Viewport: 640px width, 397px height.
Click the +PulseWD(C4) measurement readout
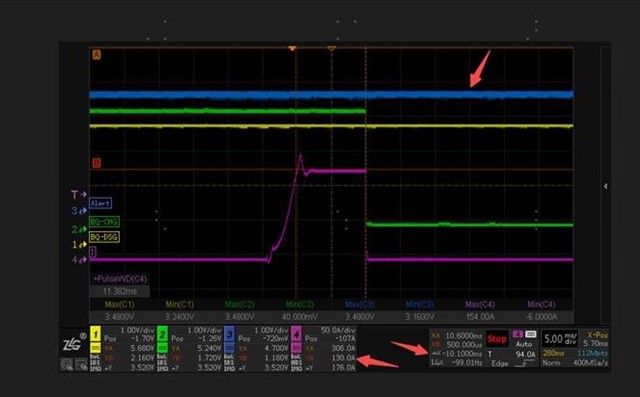click(x=120, y=279)
